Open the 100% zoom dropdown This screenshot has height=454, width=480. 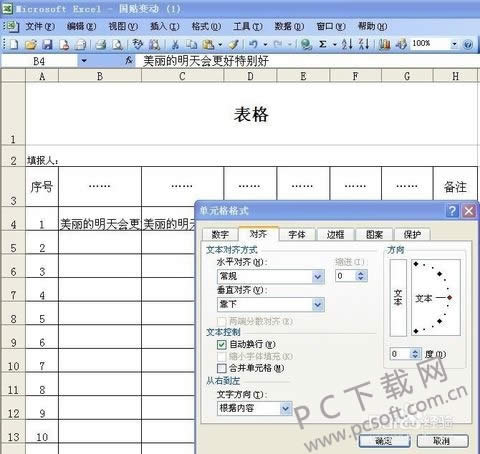(454, 44)
